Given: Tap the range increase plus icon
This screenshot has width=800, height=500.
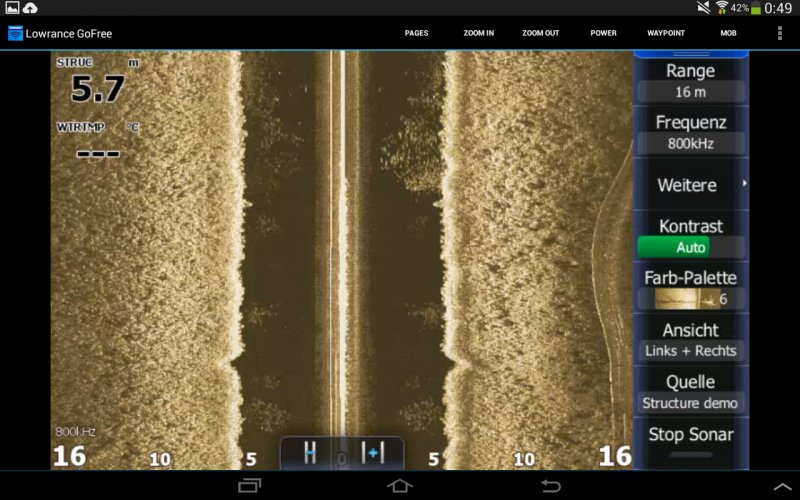Looking at the screenshot, I should [x=373, y=453].
